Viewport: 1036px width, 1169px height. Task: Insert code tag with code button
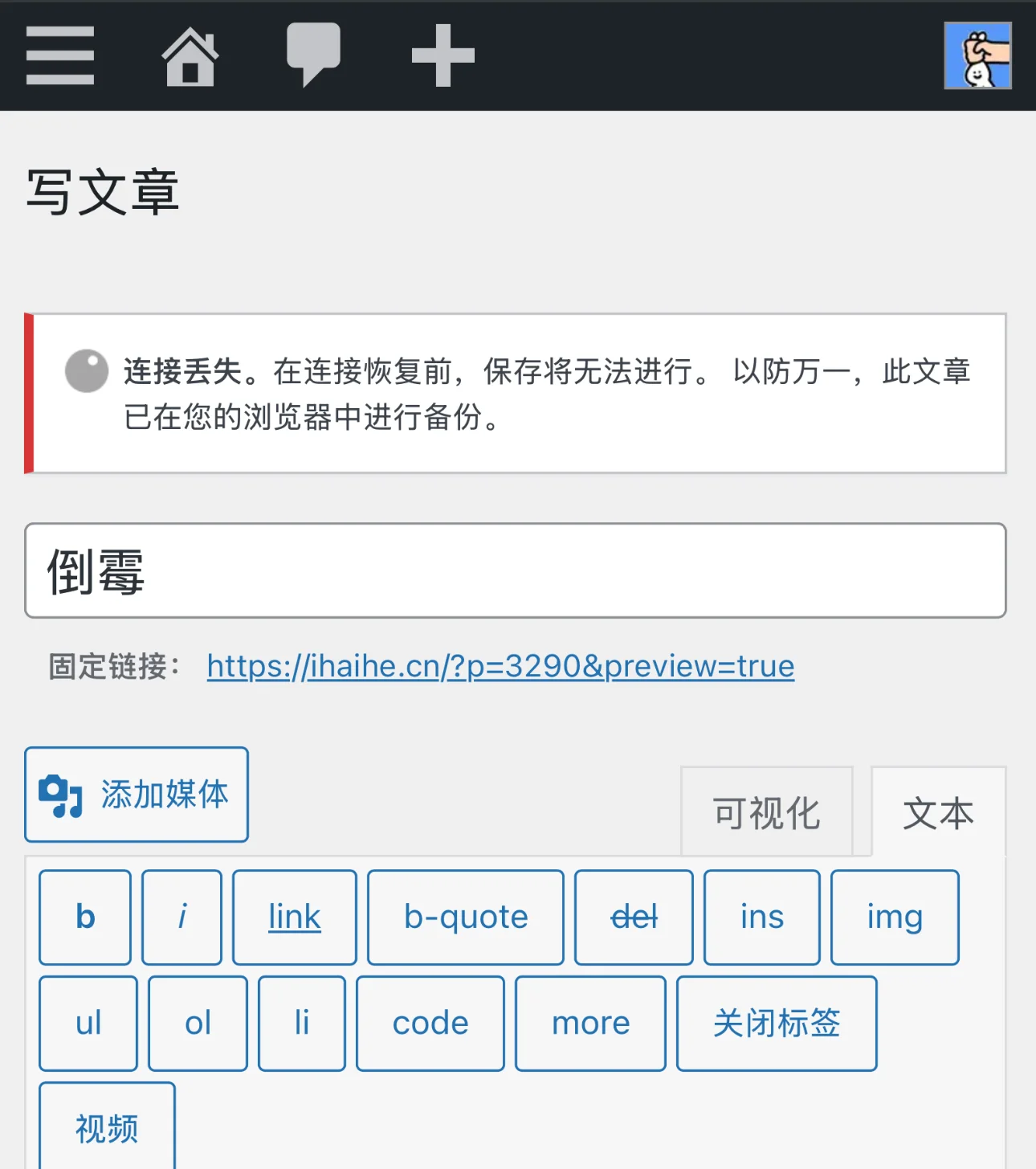coord(430,1023)
